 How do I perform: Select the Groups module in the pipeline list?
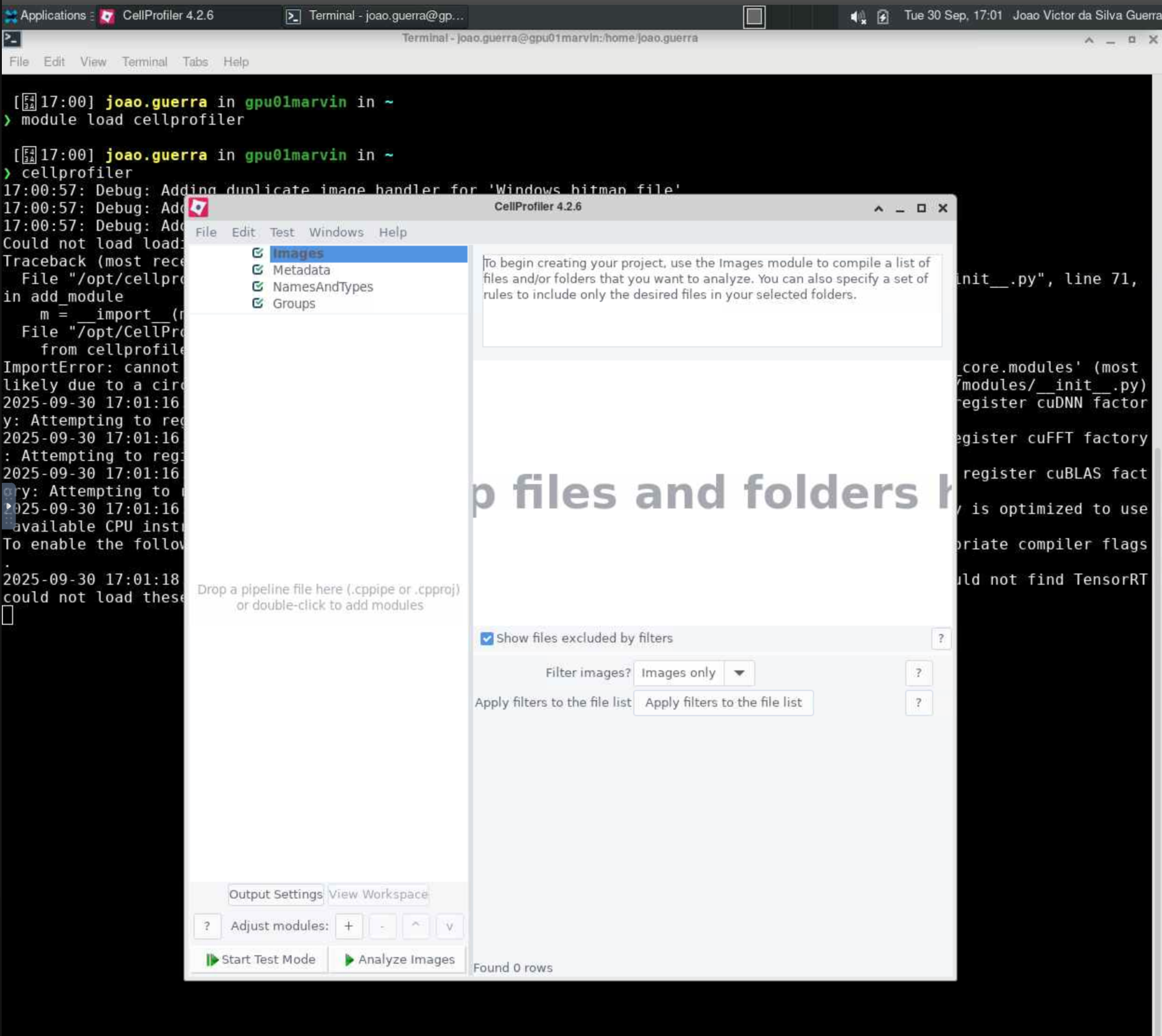pos(293,303)
